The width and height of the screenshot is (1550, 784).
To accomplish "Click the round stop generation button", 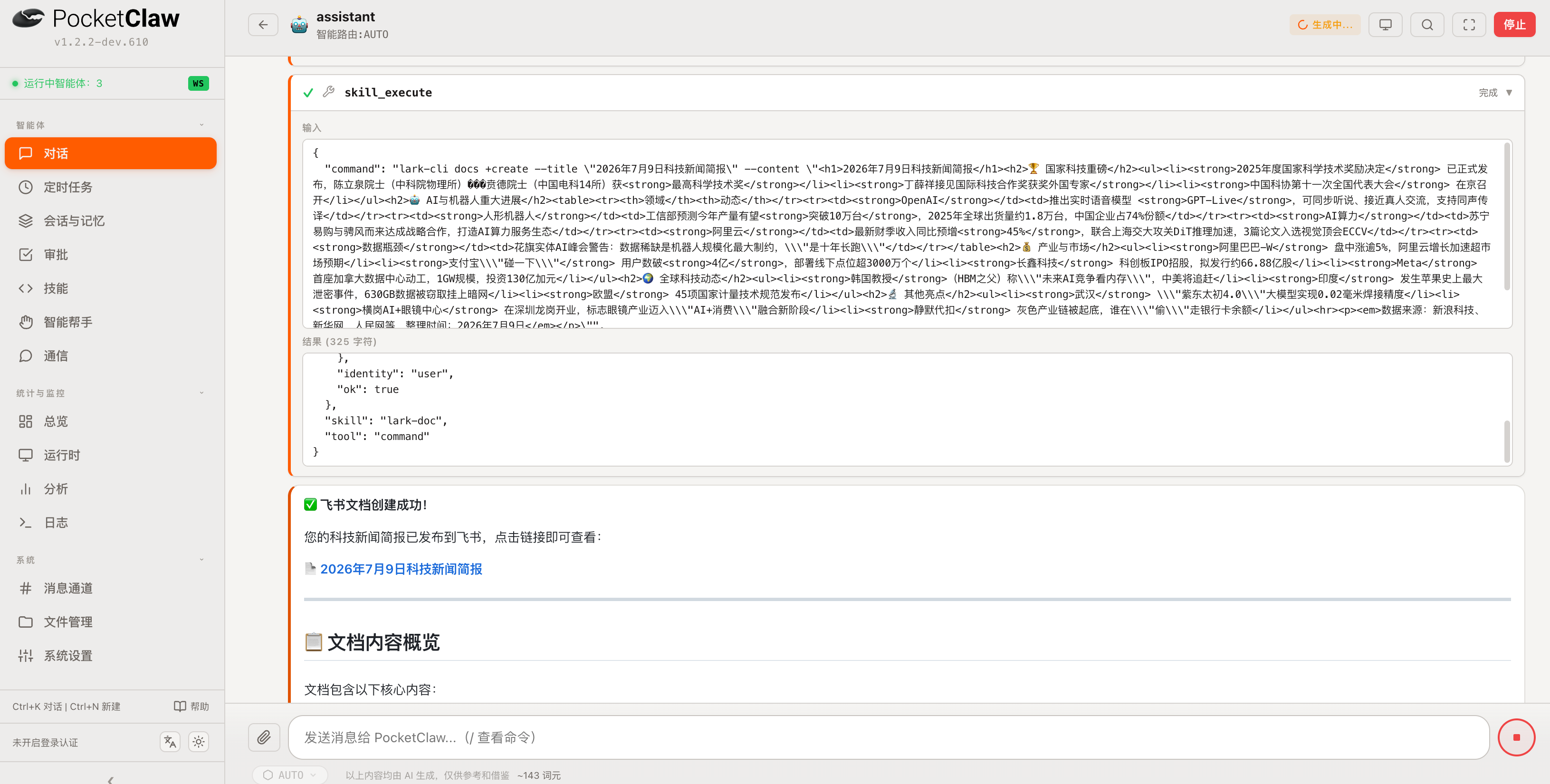I will [x=1516, y=737].
